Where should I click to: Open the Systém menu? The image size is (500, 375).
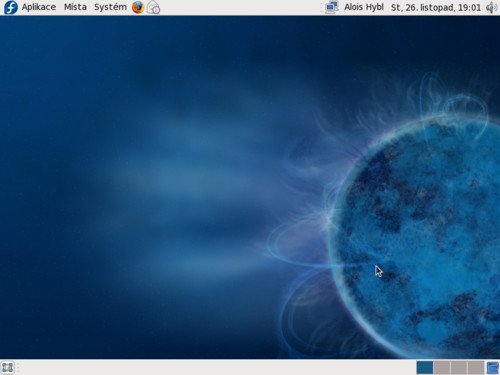click(110, 7)
